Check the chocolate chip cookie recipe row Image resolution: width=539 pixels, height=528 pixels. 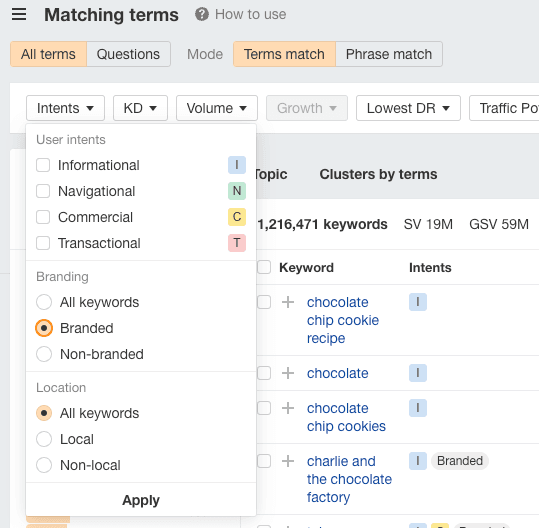264,302
